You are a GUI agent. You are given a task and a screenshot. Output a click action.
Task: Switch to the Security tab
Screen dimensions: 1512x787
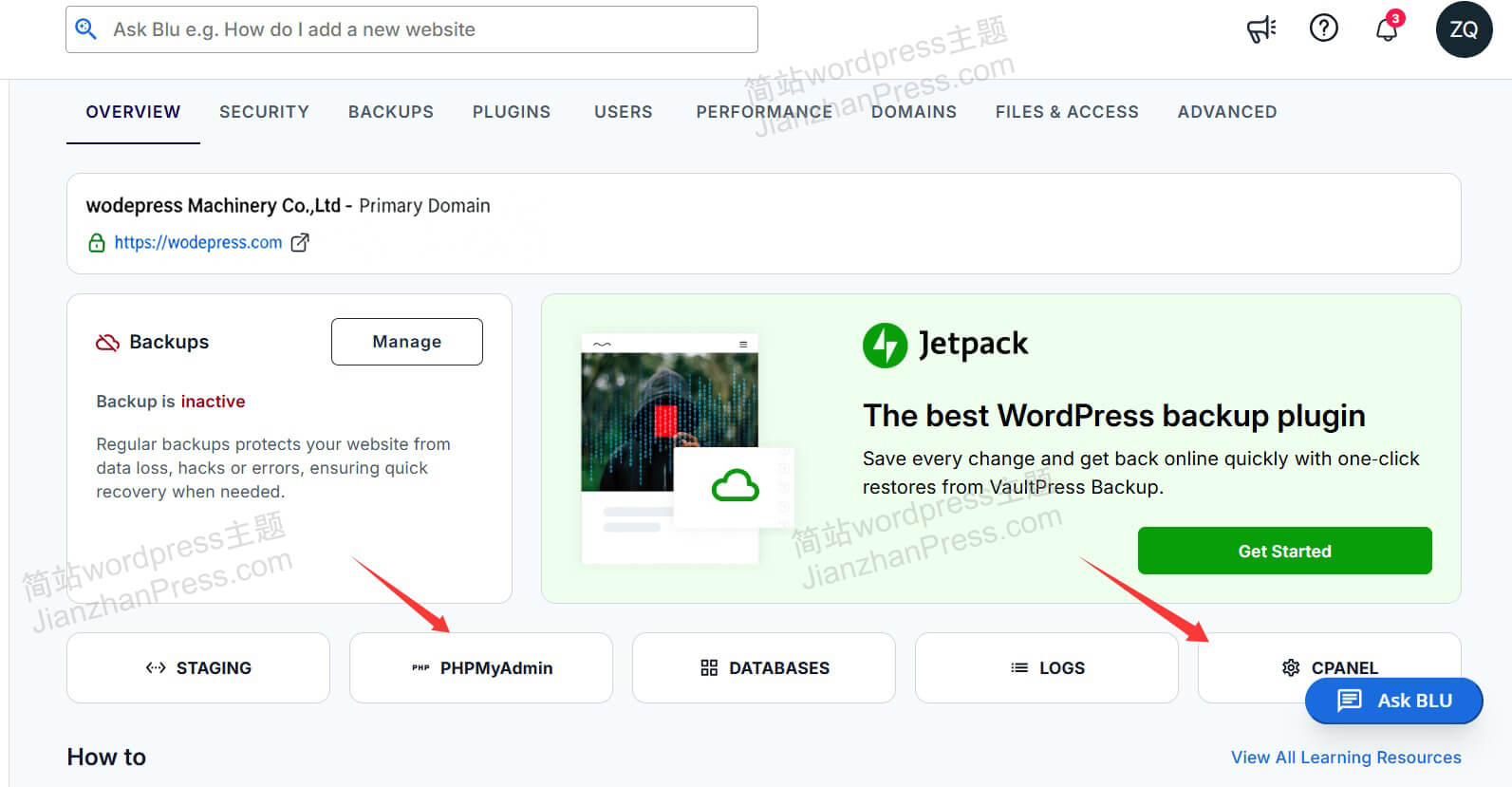click(264, 112)
